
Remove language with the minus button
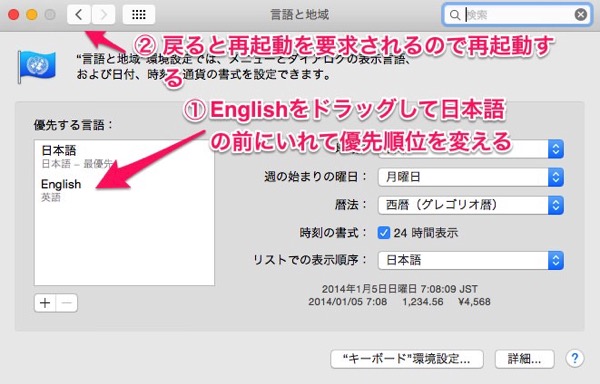[x=67, y=303]
